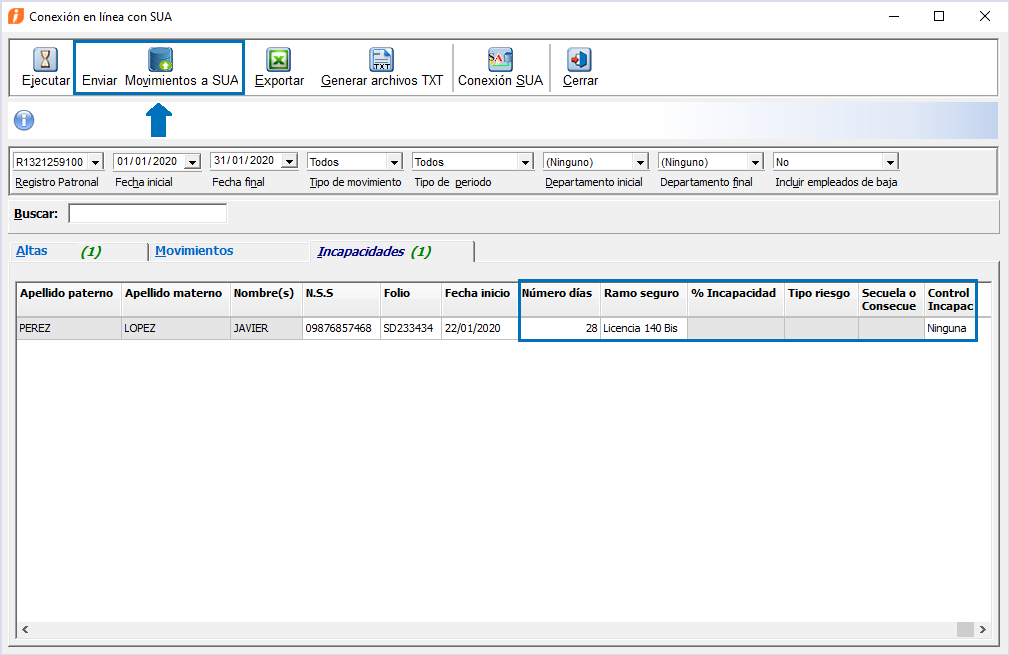Click the Generar archivos TXT icon

click(x=381, y=60)
